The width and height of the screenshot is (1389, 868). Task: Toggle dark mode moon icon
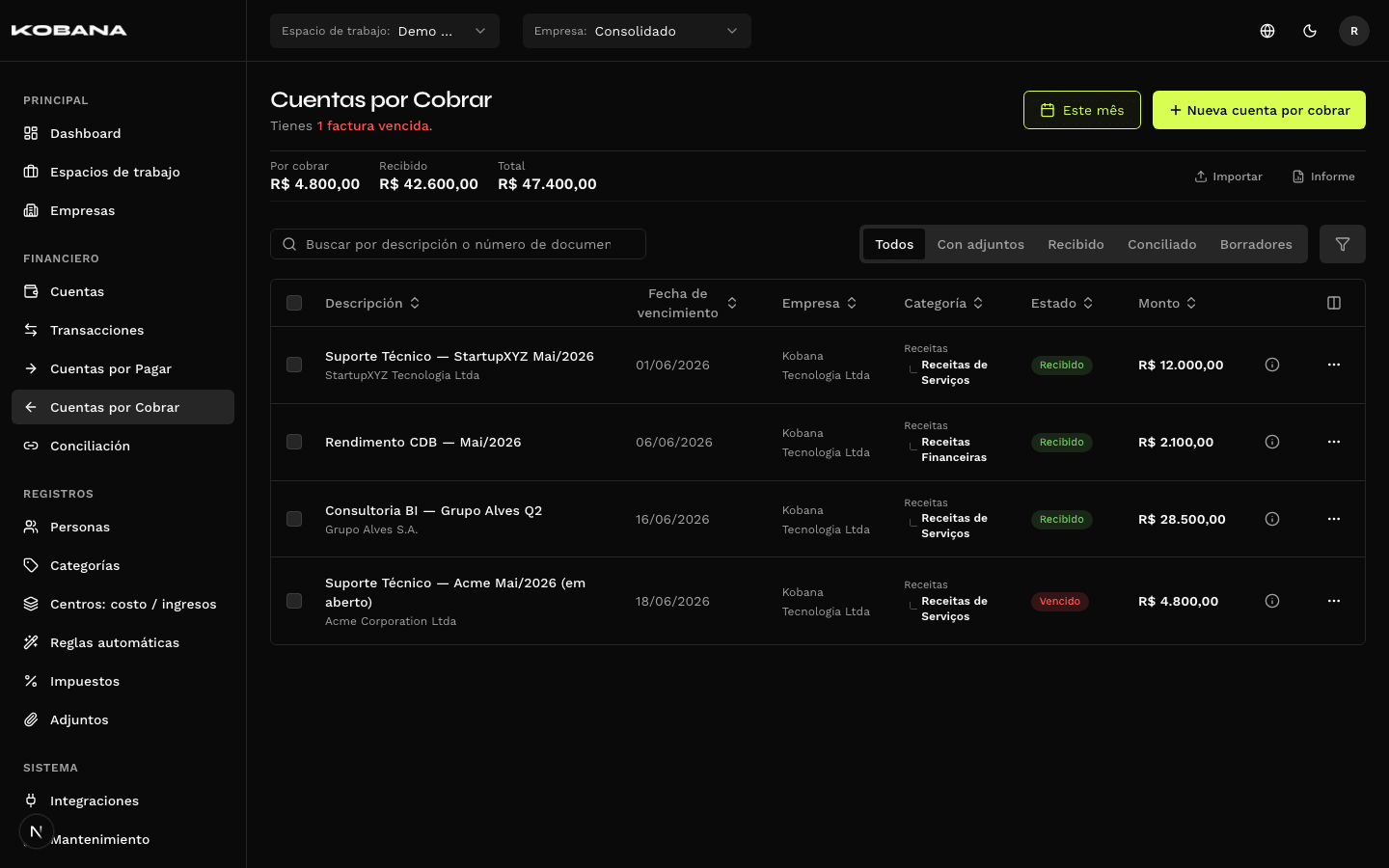[x=1310, y=31]
